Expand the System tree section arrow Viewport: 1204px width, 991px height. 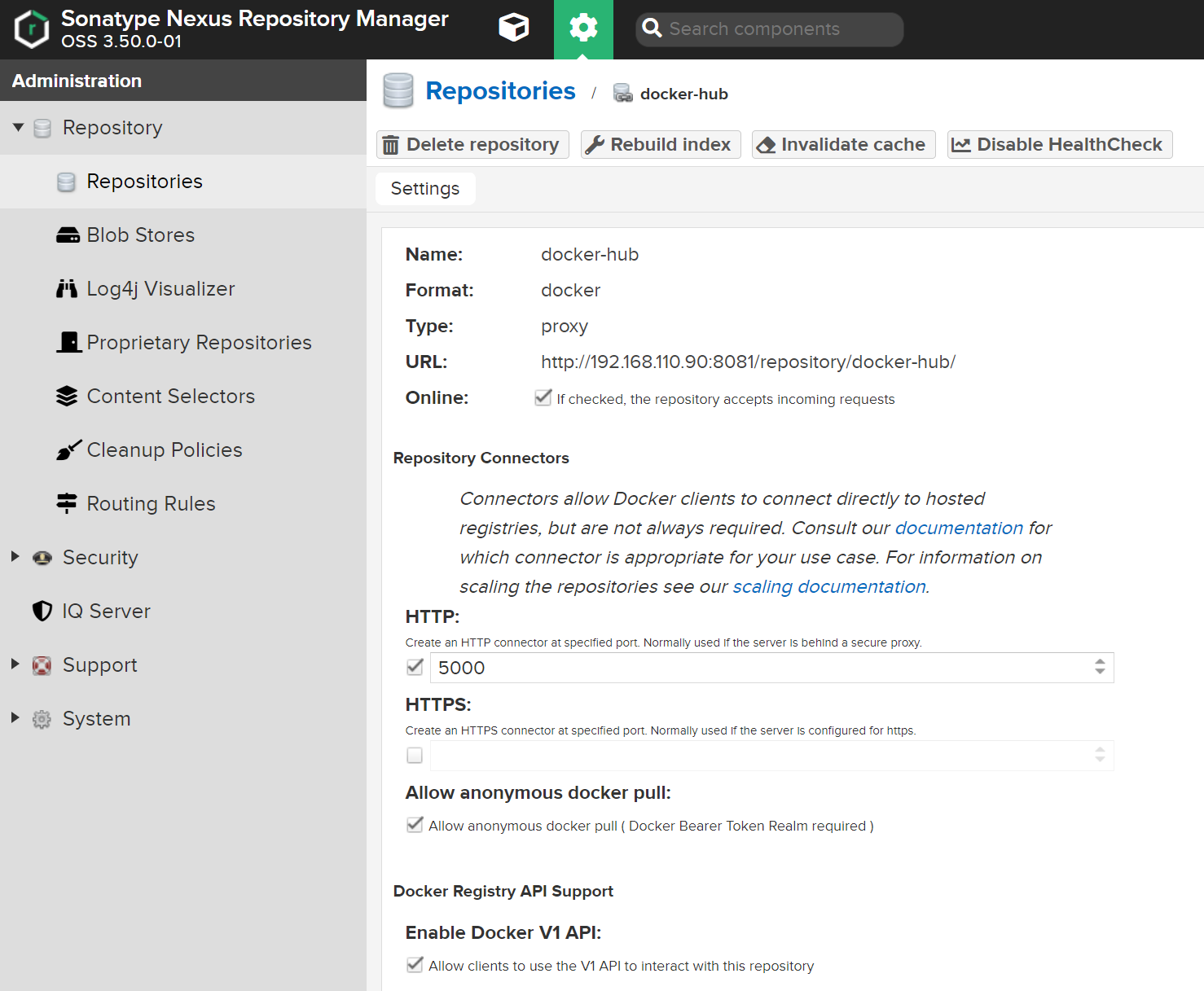pos(15,718)
